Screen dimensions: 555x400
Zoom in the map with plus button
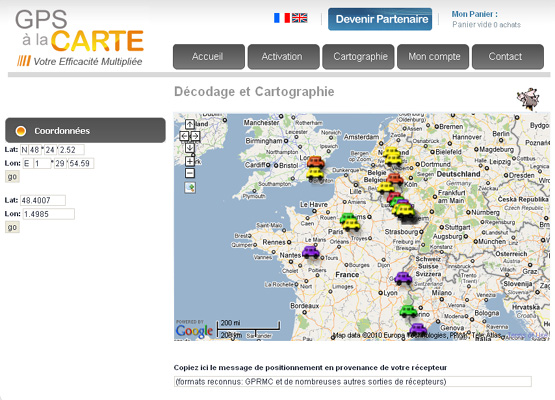click(190, 161)
